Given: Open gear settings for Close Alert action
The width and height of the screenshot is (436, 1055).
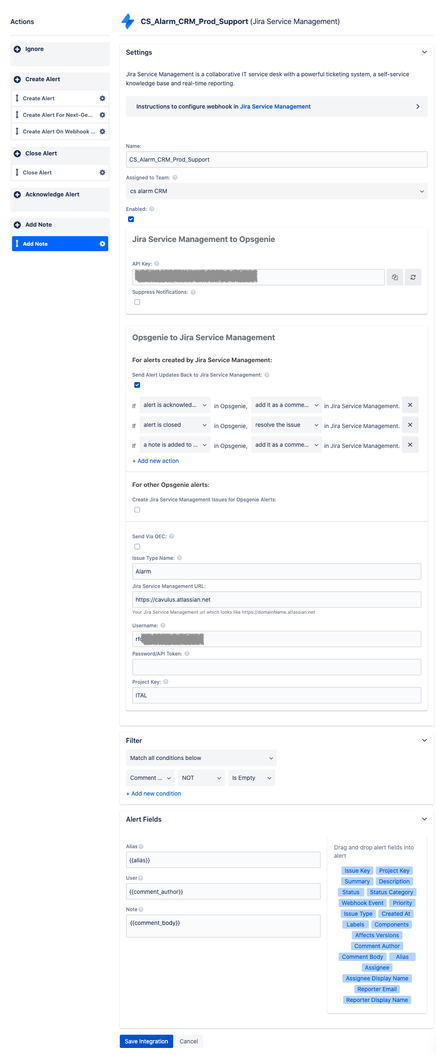Looking at the screenshot, I should pyautogui.click(x=102, y=172).
